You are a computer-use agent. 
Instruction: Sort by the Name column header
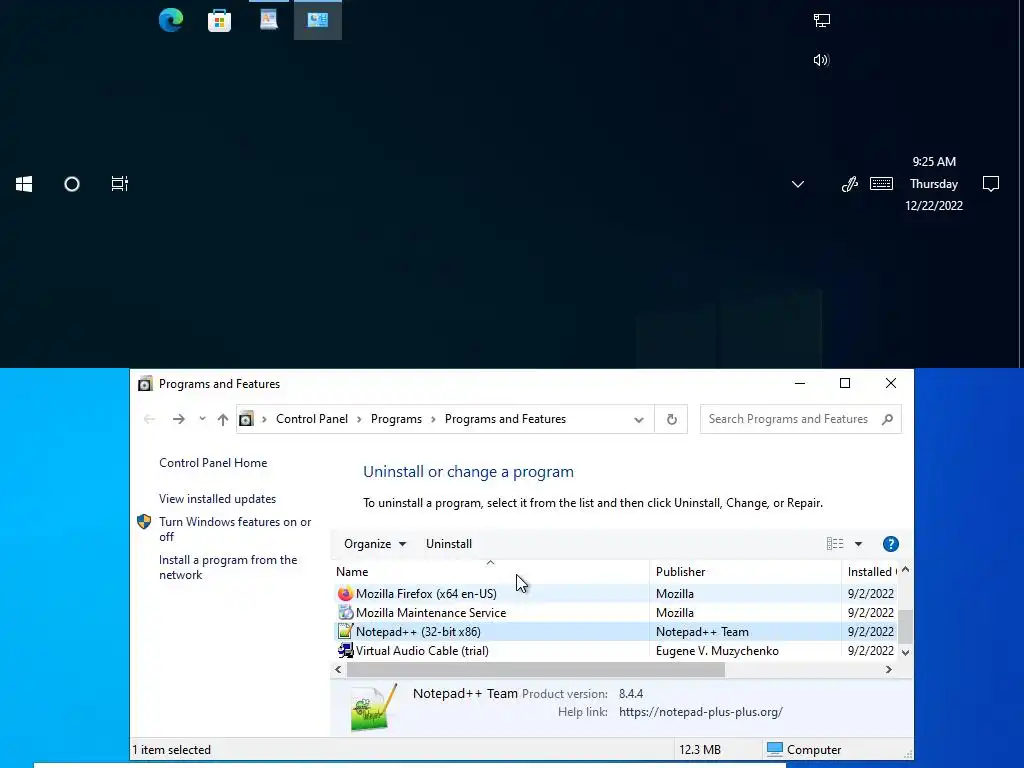click(x=490, y=572)
